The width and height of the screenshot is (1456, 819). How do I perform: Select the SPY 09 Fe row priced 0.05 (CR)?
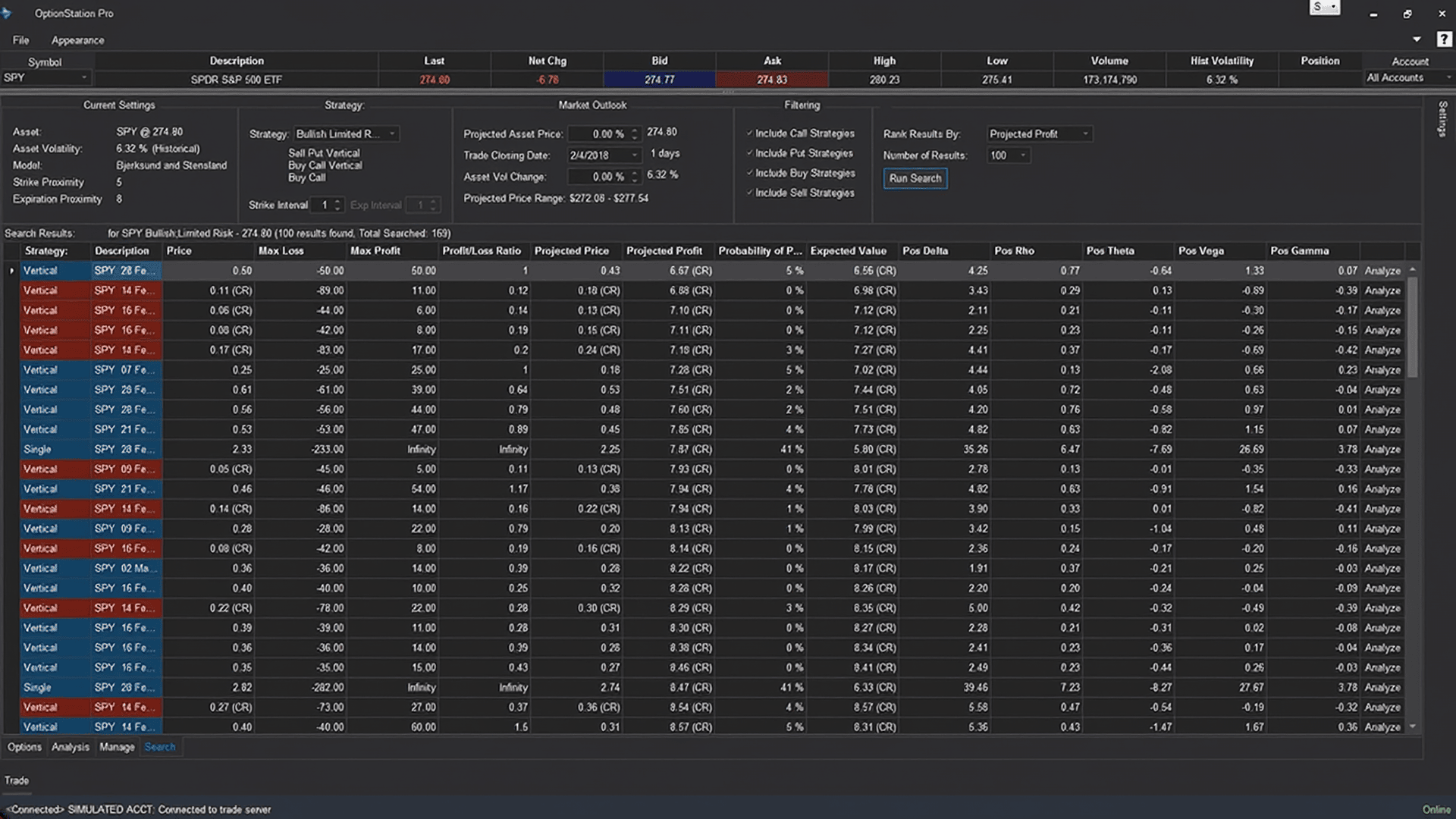pos(713,469)
